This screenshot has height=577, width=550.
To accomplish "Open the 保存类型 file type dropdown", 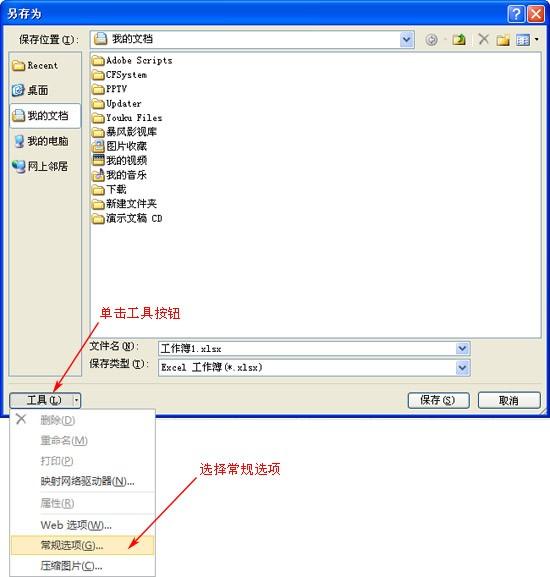I will tap(462, 367).
